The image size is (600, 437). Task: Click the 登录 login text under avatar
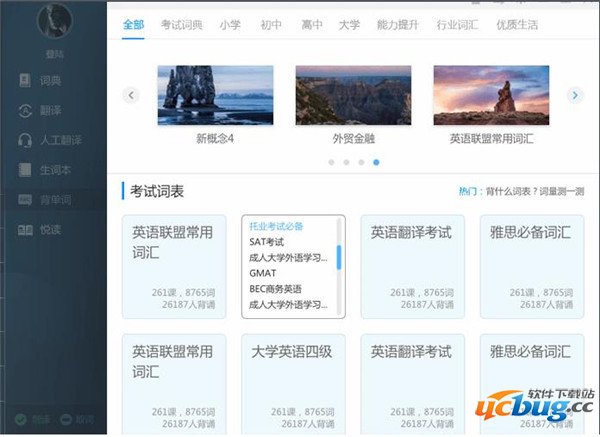pos(54,54)
